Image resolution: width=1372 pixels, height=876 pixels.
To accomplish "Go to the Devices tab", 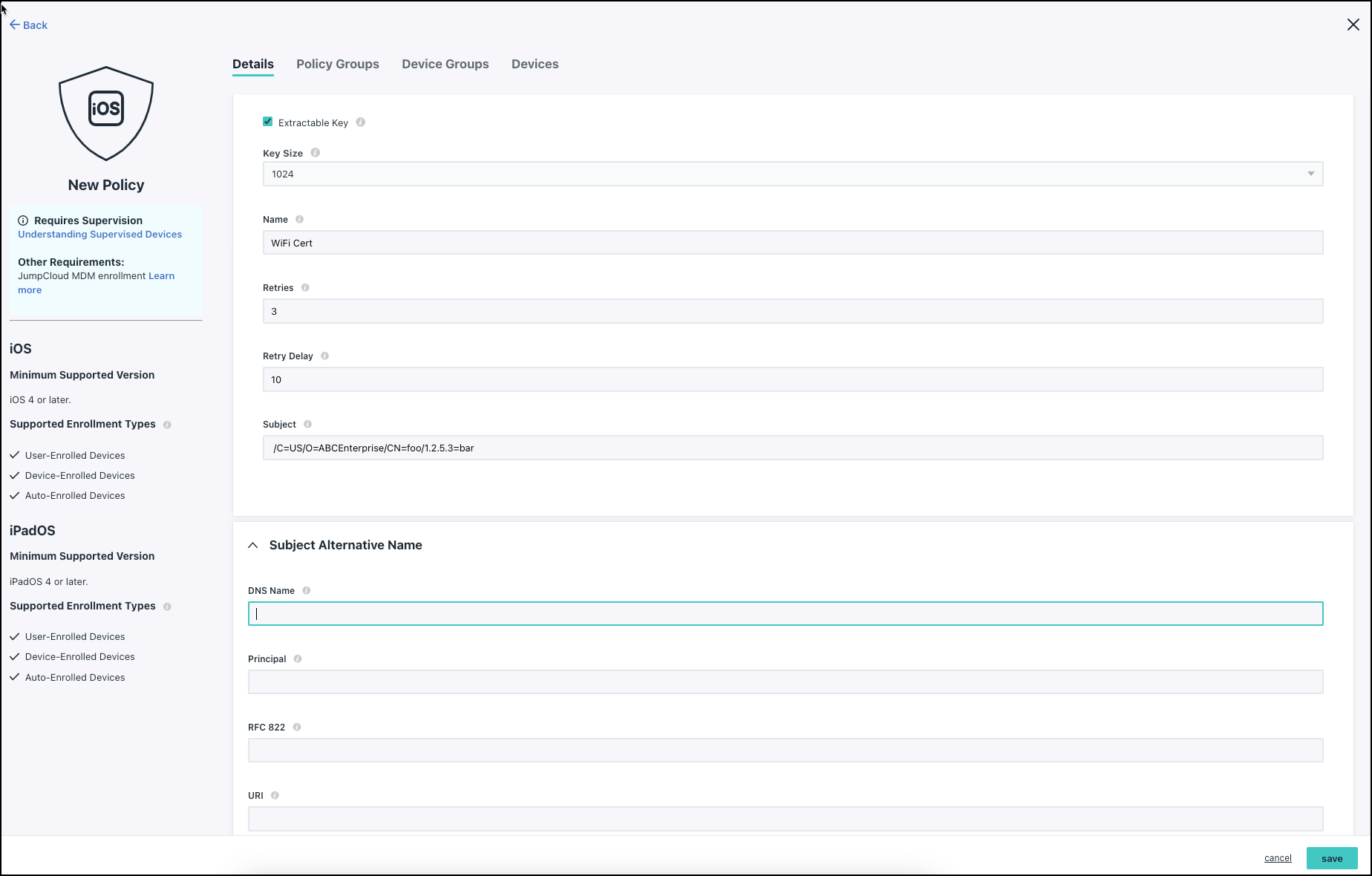I will click(535, 65).
